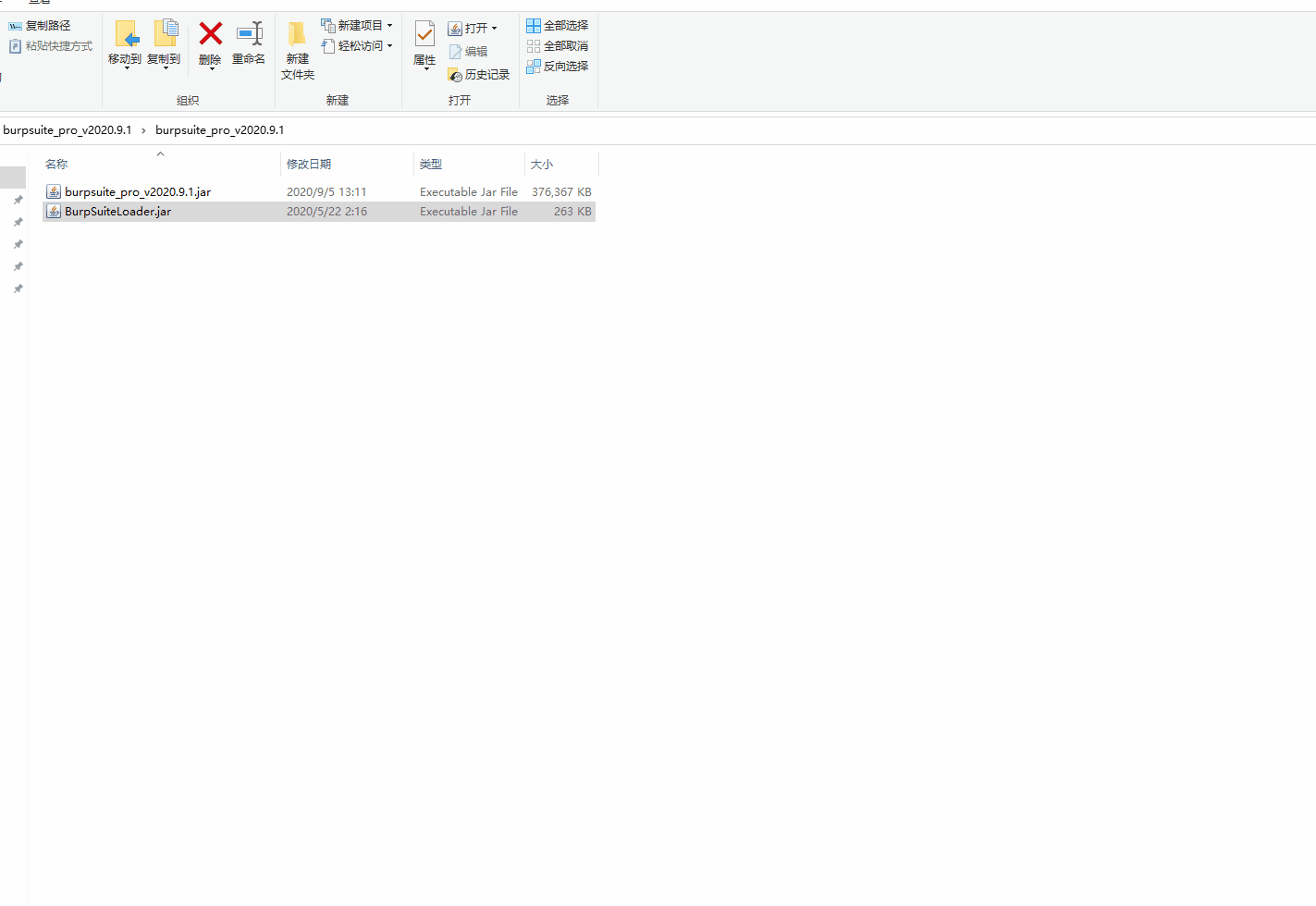The width and height of the screenshot is (1316, 906).
Task: Expand the Properties (属性) dropdown arrow
Action: 425,70
